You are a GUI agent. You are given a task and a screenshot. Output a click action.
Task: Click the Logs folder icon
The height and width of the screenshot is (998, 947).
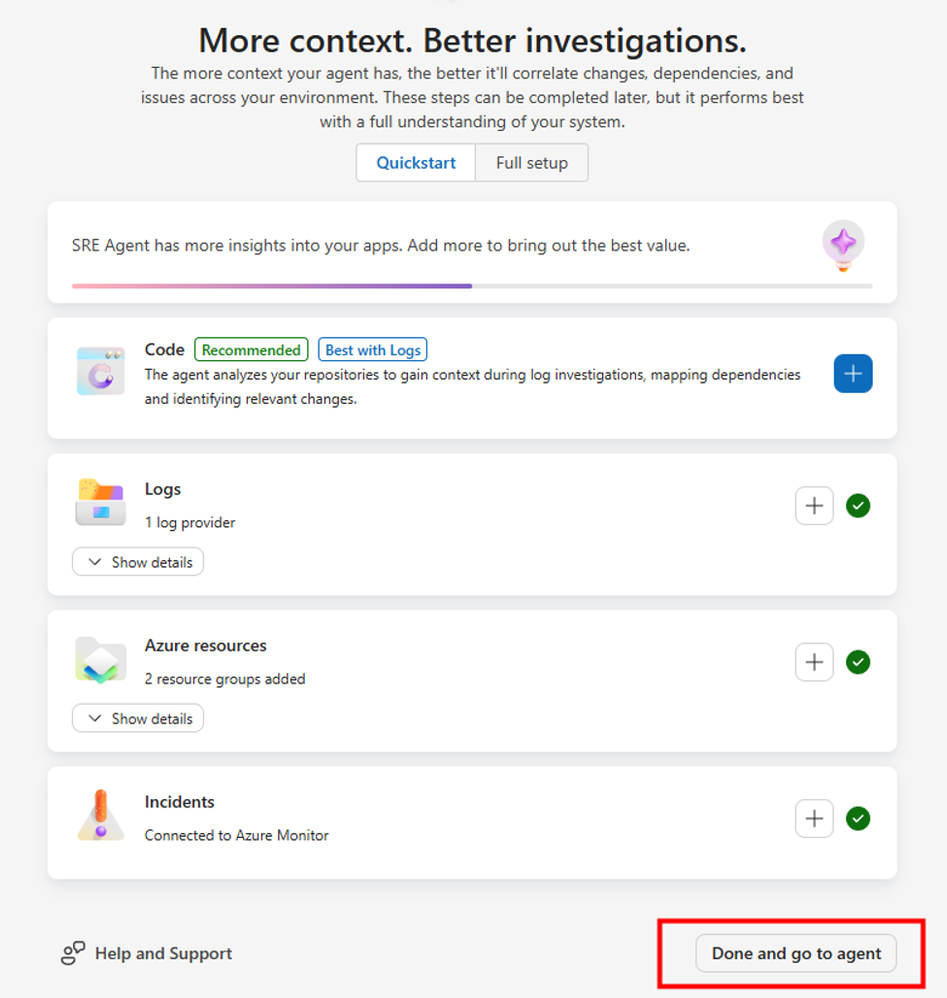(x=101, y=502)
